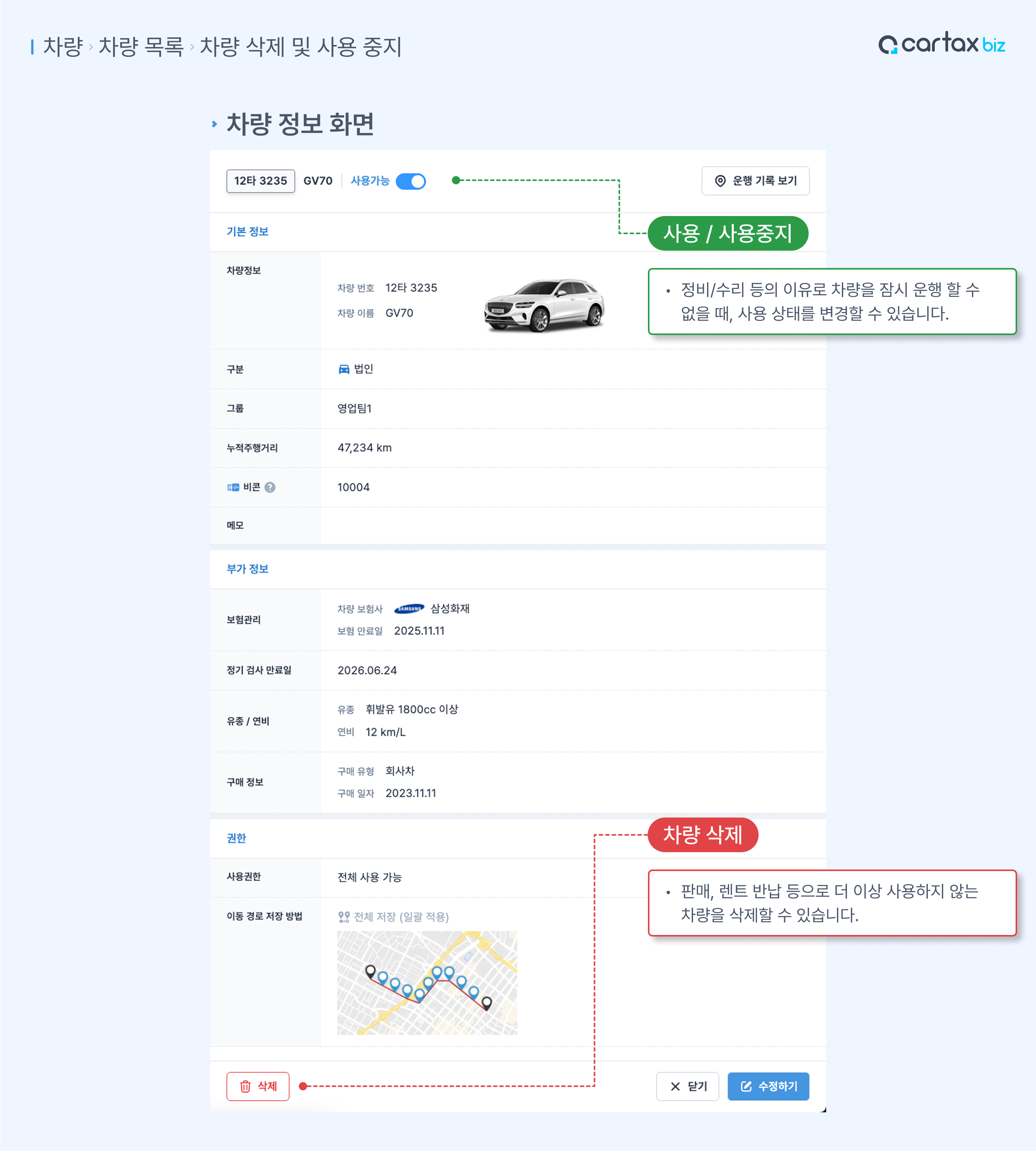Select the 부가 정보 section header
The image size is (1036, 1151).
click(247, 569)
